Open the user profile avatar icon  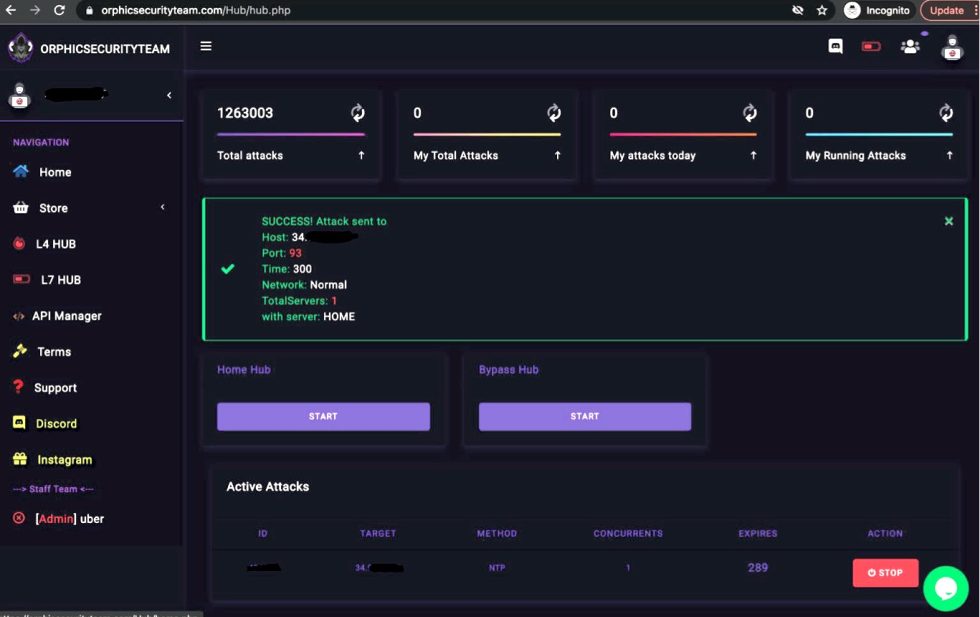950,46
